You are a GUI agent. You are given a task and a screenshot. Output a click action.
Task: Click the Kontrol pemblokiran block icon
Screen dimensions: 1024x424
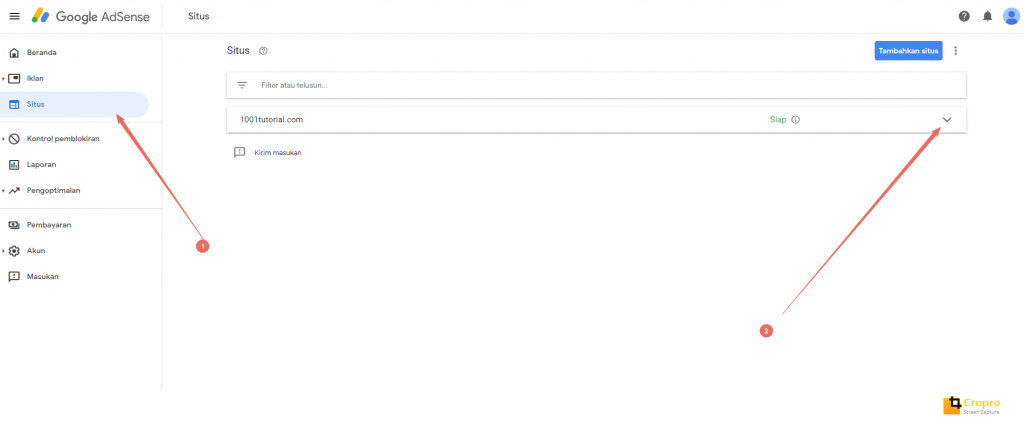point(14,139)
